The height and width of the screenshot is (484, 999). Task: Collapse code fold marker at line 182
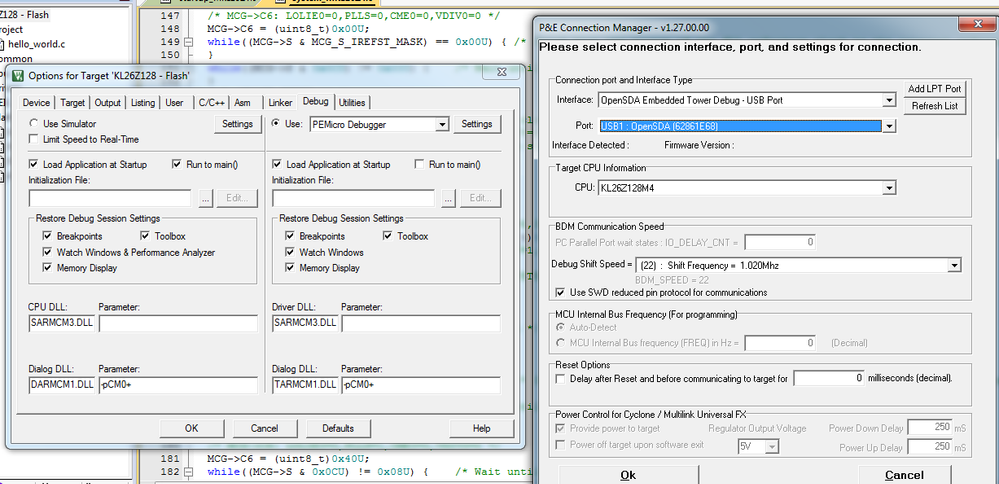click(x=188, y=473)
